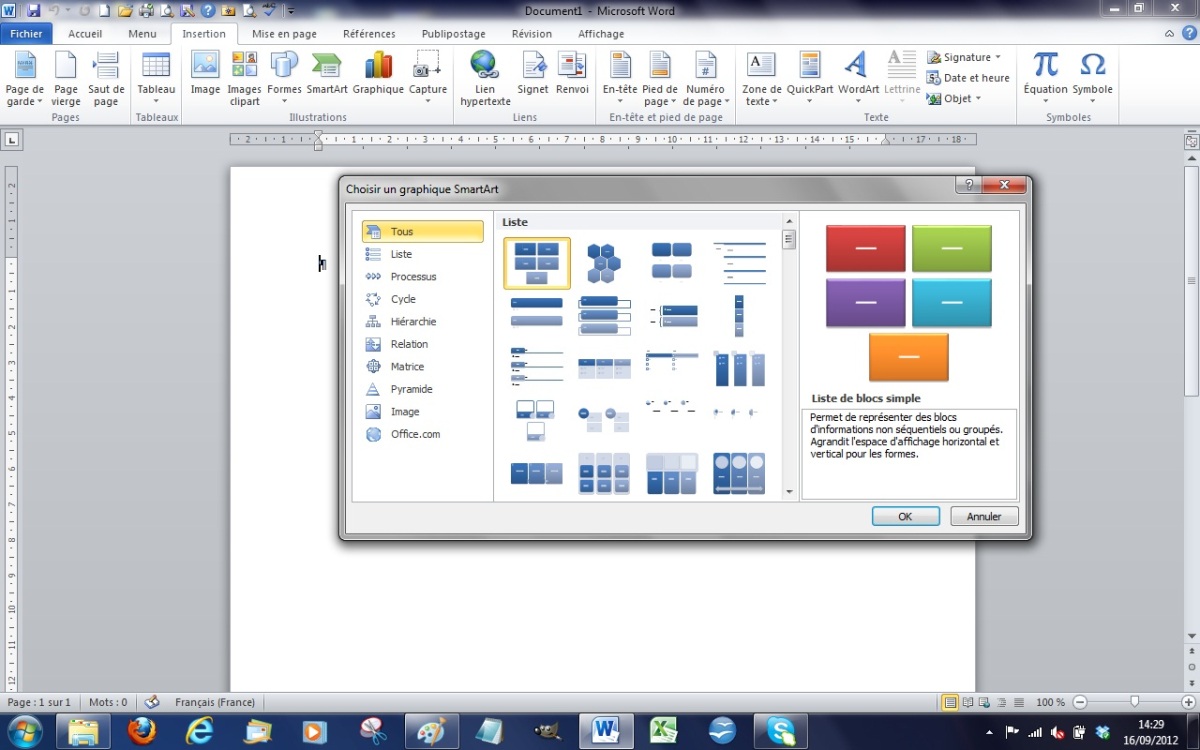This screenshot has height=750, width=1200.
Task: Select the hexagon cluster SmartArt layout
Action: pos(604,263)
